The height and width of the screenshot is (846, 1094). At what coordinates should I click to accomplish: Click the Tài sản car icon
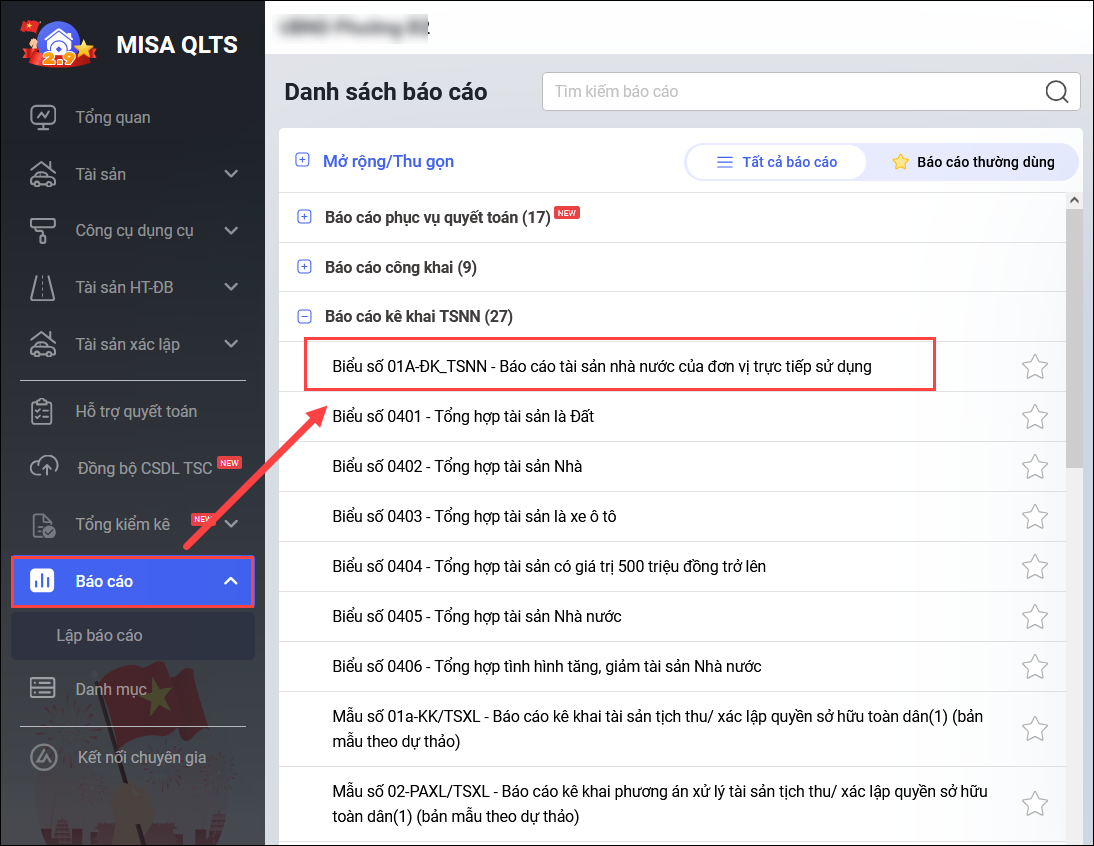click(43, 174)
